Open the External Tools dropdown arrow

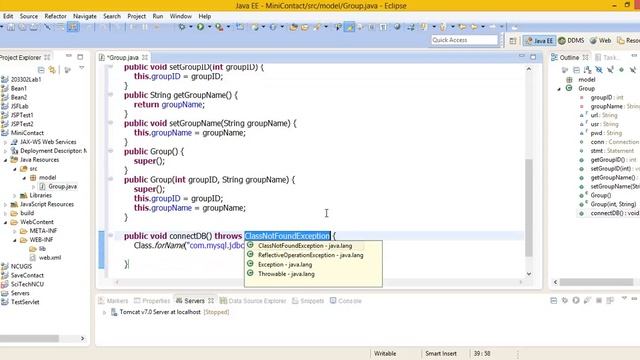[x=228, y=27]
